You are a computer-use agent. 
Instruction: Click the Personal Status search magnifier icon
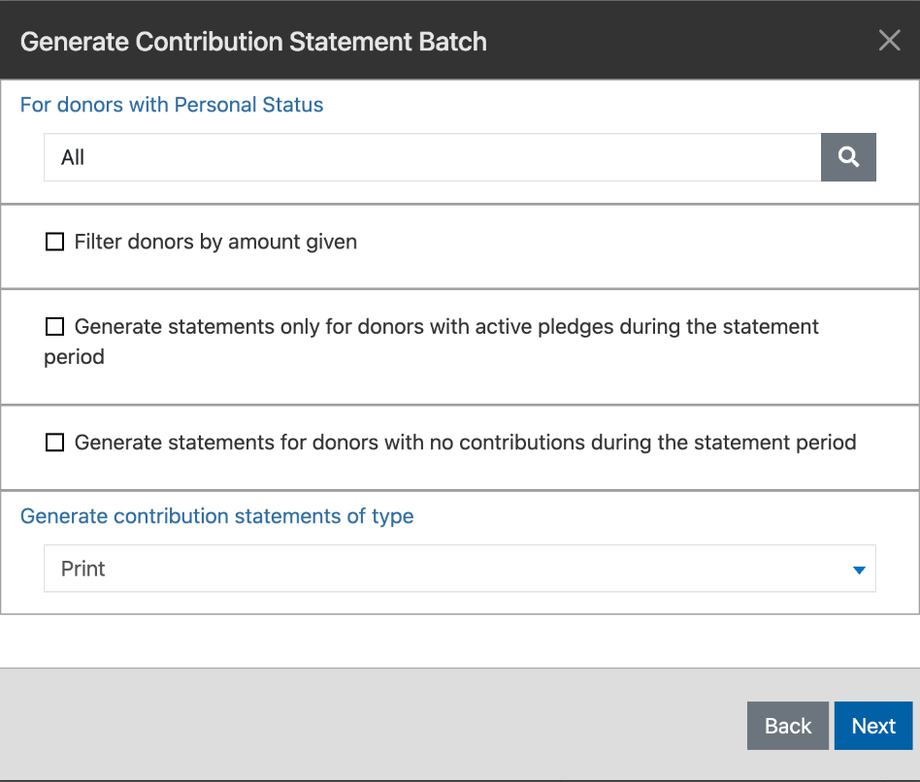(x=848, y=157)
